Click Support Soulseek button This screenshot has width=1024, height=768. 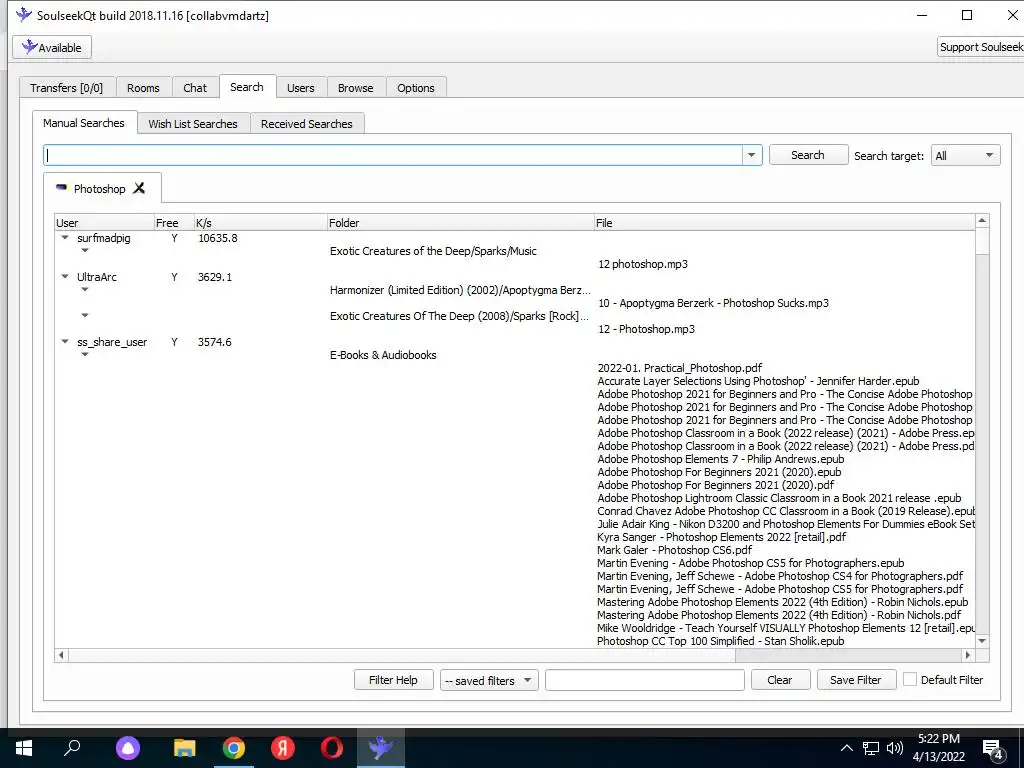click(981, 47)
